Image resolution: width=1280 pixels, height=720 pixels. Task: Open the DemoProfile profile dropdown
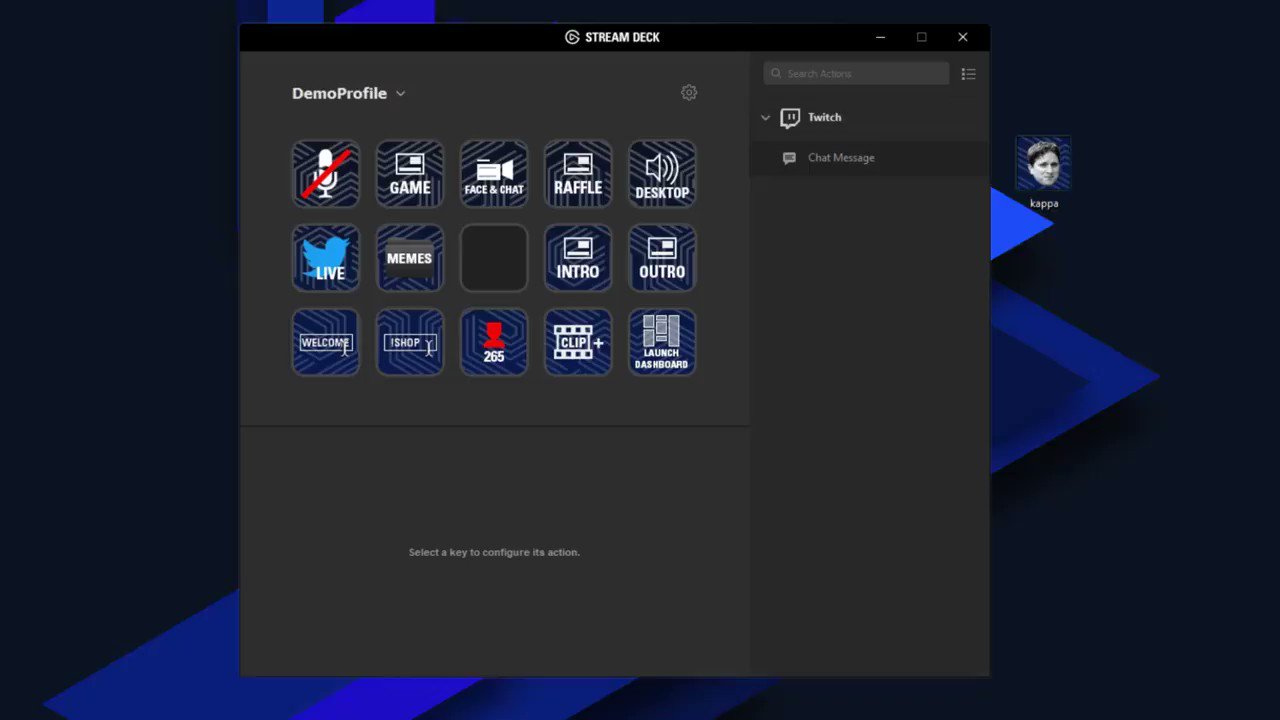coord(349,93)
